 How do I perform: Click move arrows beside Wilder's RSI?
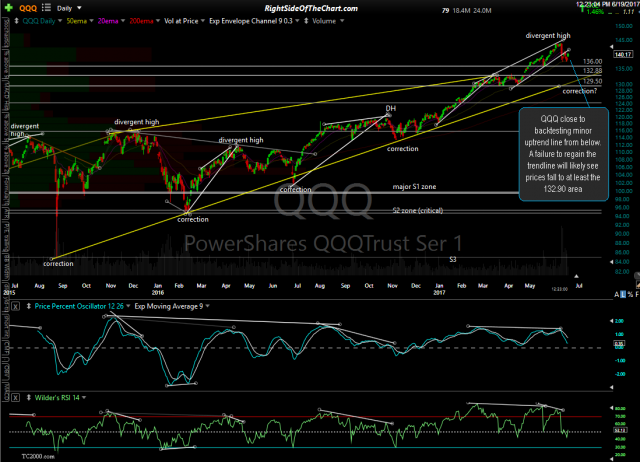(29, 398)
